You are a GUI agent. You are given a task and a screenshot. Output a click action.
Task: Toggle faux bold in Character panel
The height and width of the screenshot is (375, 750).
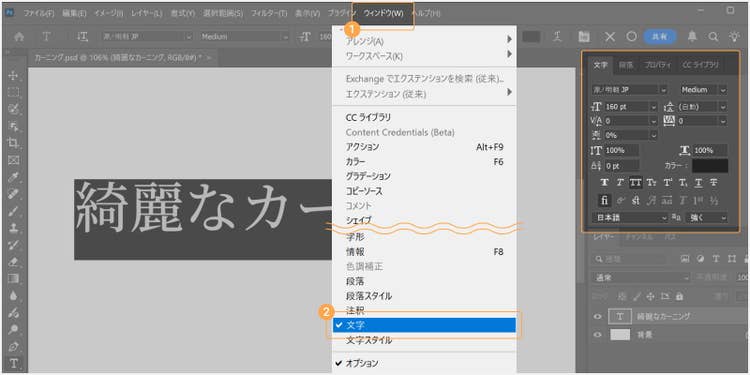click(x=605, y=182)
